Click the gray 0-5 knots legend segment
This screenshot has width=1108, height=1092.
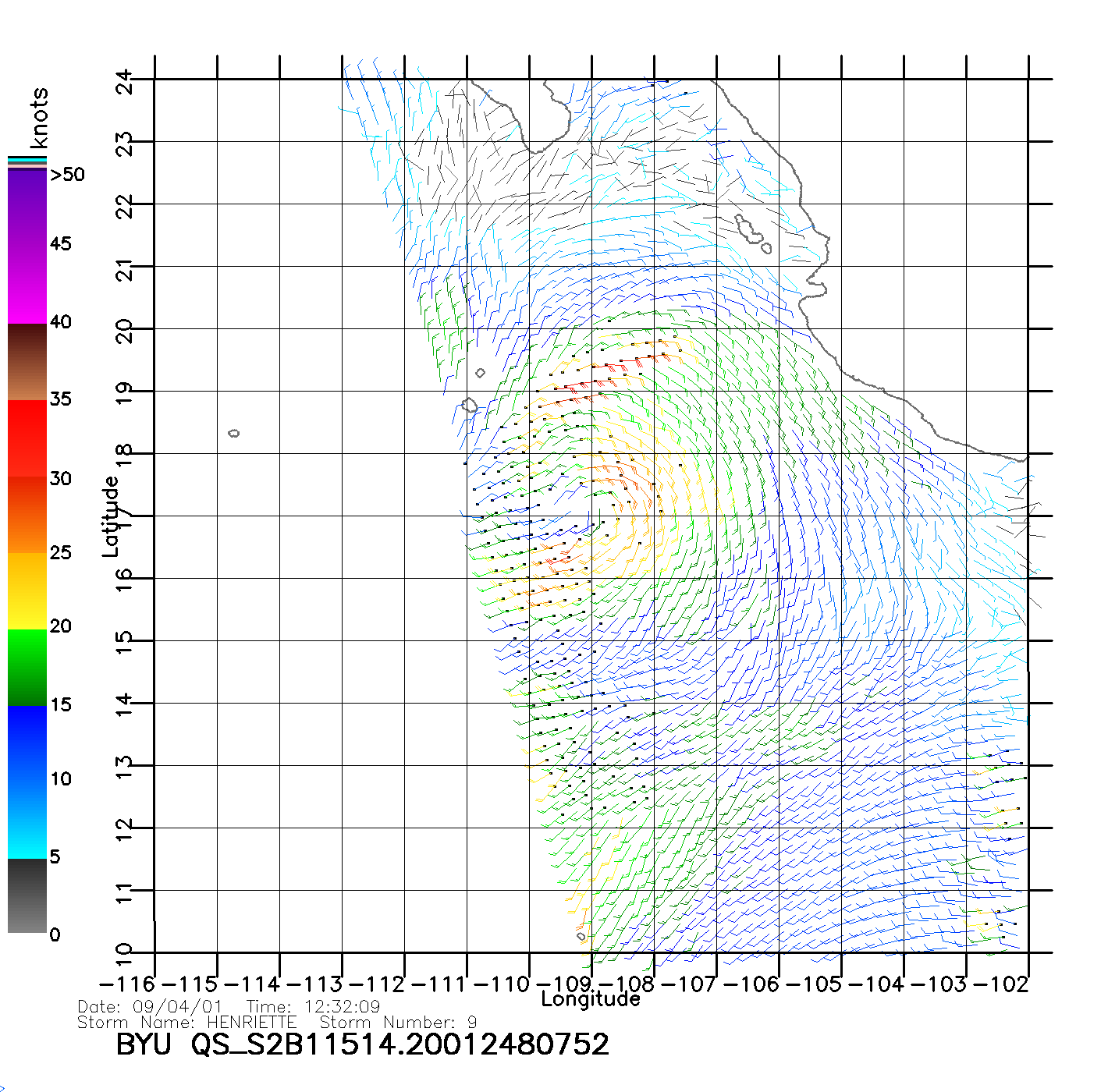27,895
